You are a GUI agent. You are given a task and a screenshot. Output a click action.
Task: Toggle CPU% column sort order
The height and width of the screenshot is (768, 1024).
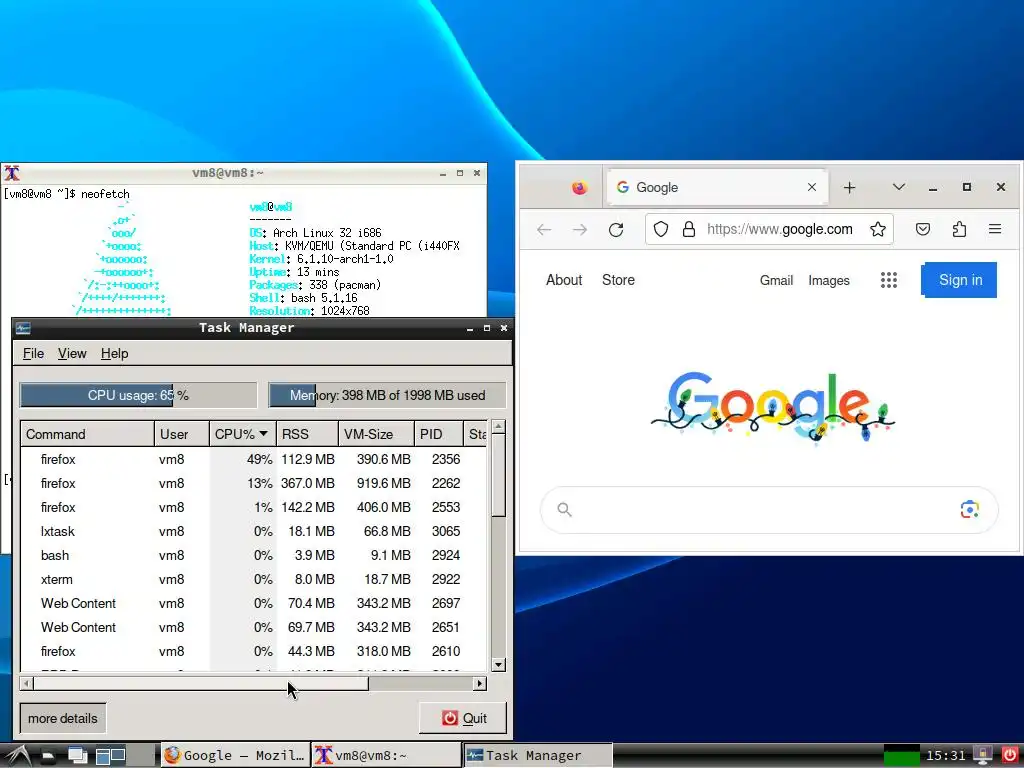click(x=242, y=434)
